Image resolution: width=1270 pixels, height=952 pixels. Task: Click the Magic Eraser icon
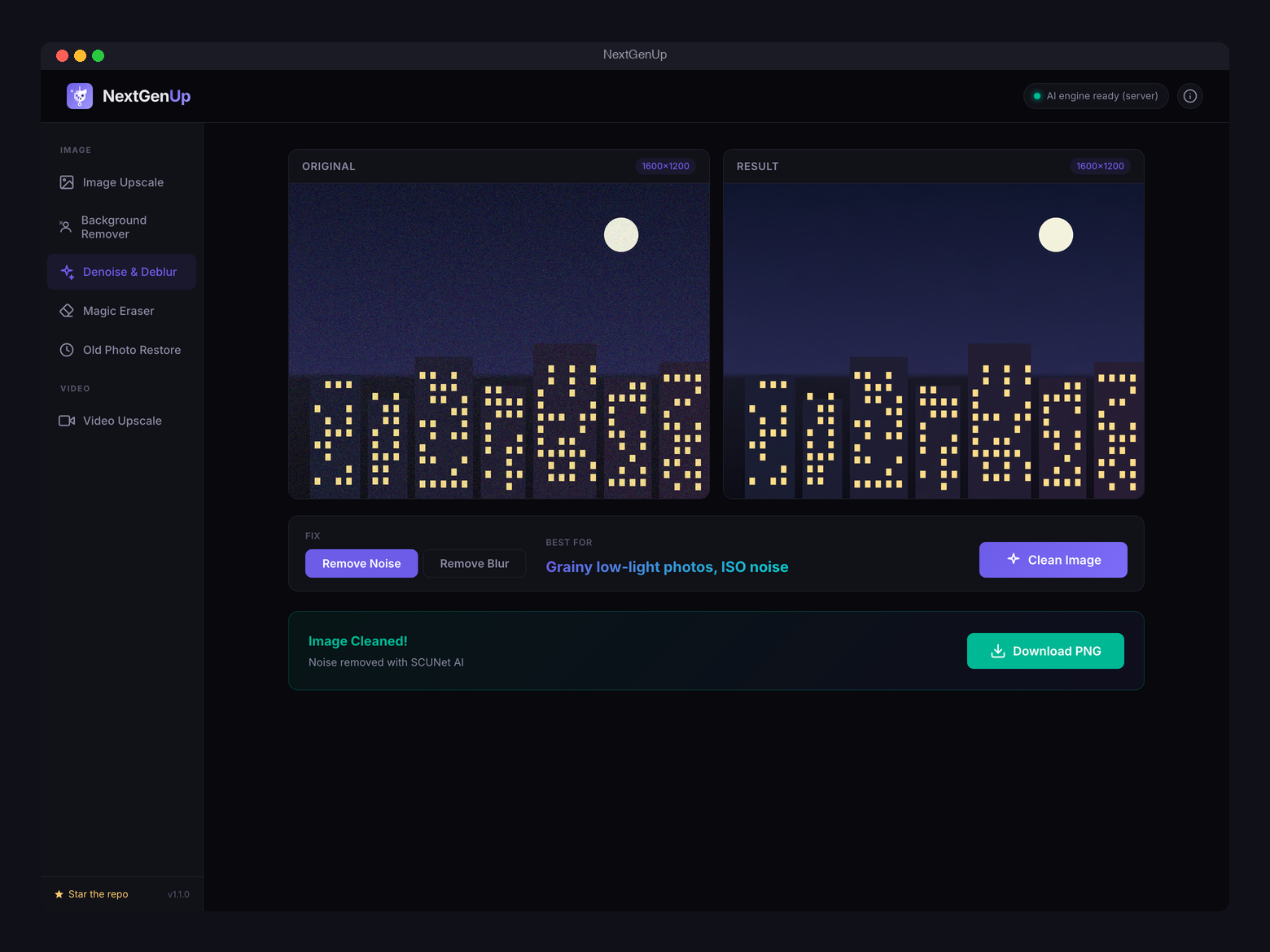coord(67,311)
